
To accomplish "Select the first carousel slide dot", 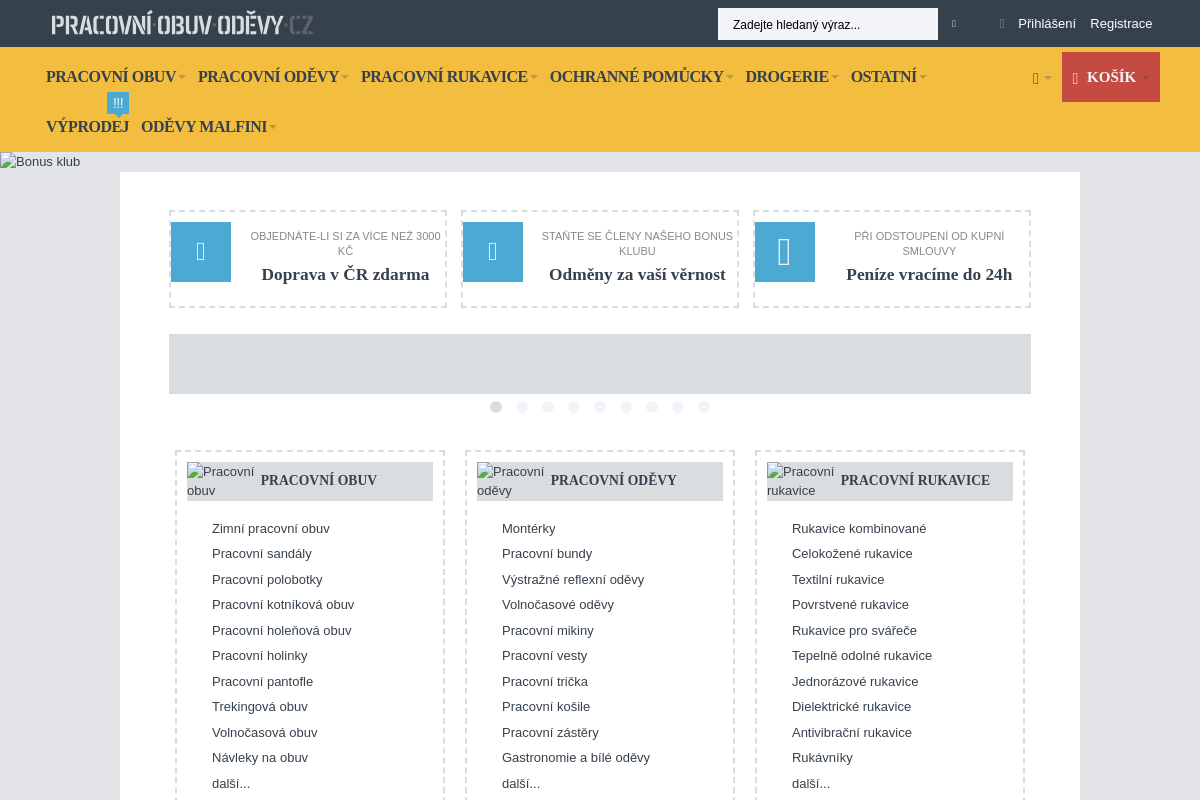I will click(x=496, y=407).
